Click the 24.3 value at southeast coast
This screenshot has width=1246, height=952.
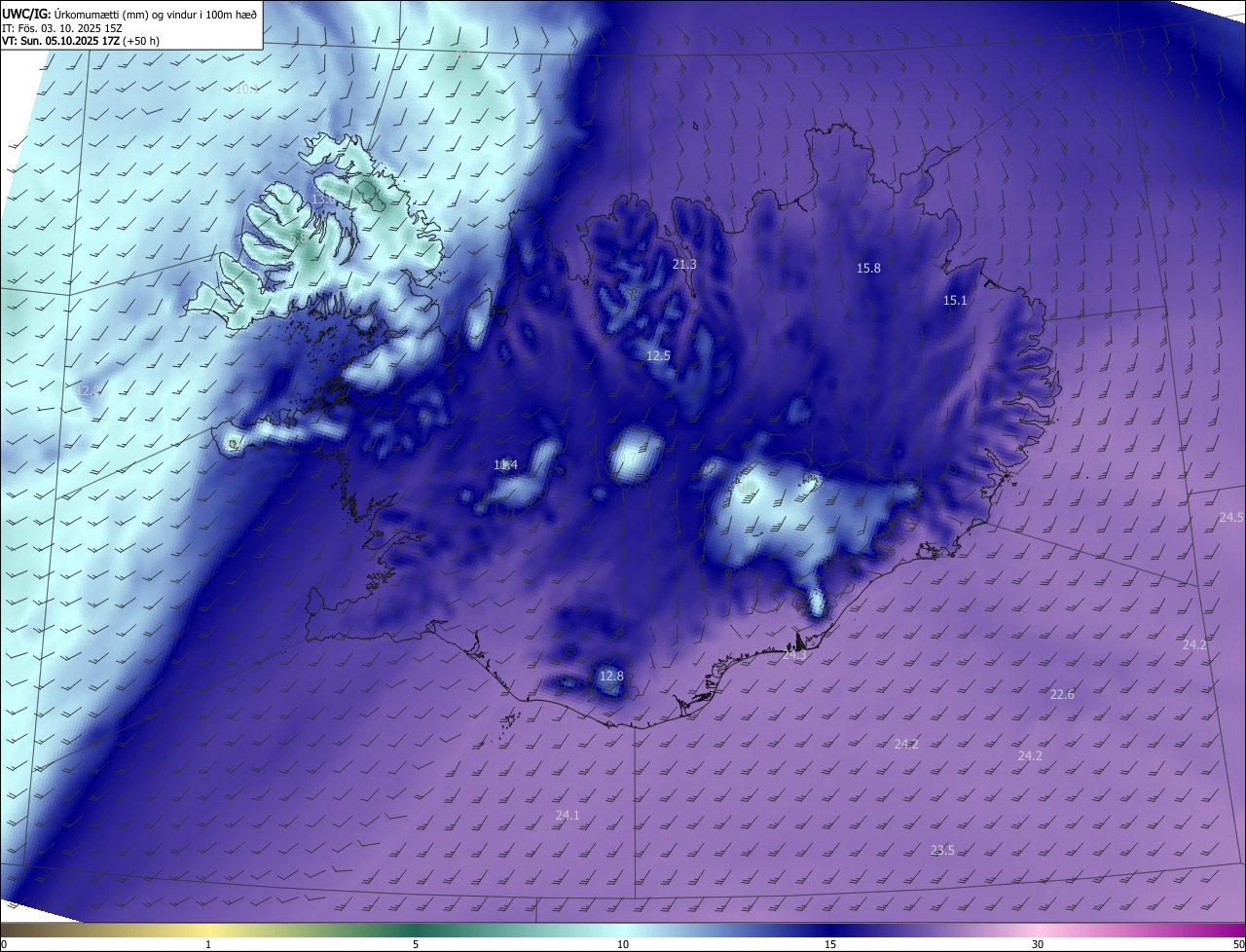[794, 655]
